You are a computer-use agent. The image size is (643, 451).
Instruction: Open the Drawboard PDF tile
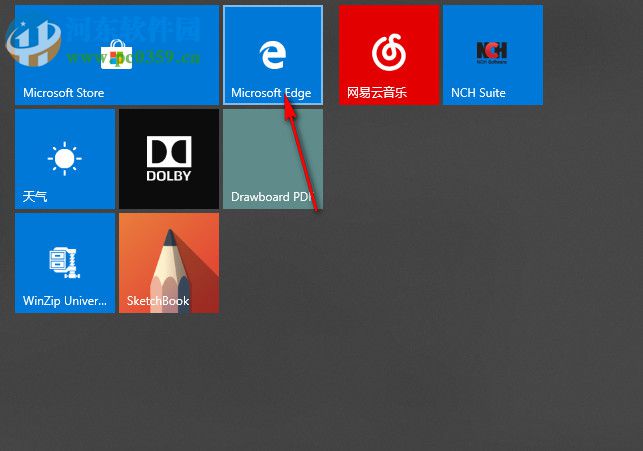pos(273,159)
